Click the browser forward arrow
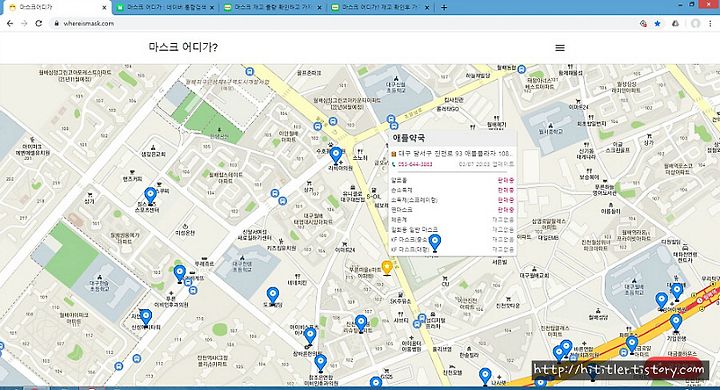 [x=24, y=23]
